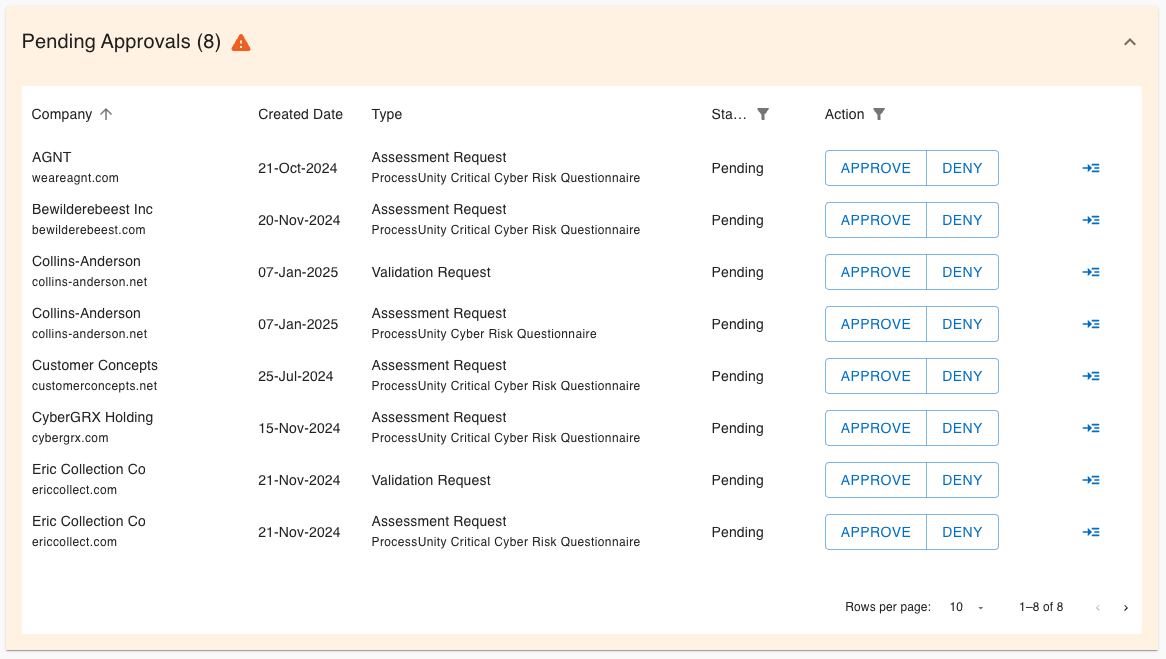Image resolution: width=1166 pixels, height=659 pixels.
Task: Deny the CyberGRX Holding assessment request
Action: 962,427
